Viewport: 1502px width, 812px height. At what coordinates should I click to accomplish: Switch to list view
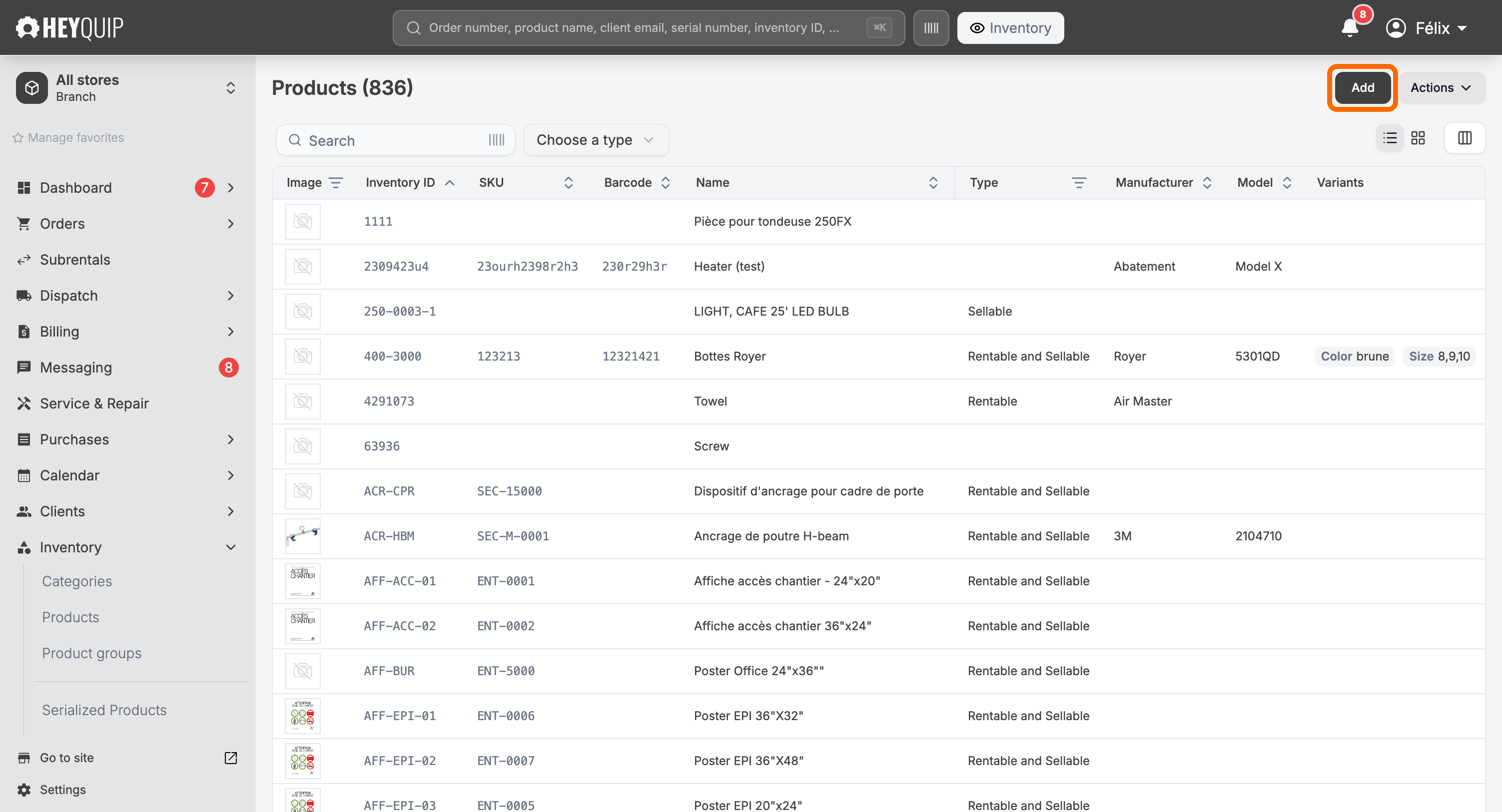coord(1390,138)
